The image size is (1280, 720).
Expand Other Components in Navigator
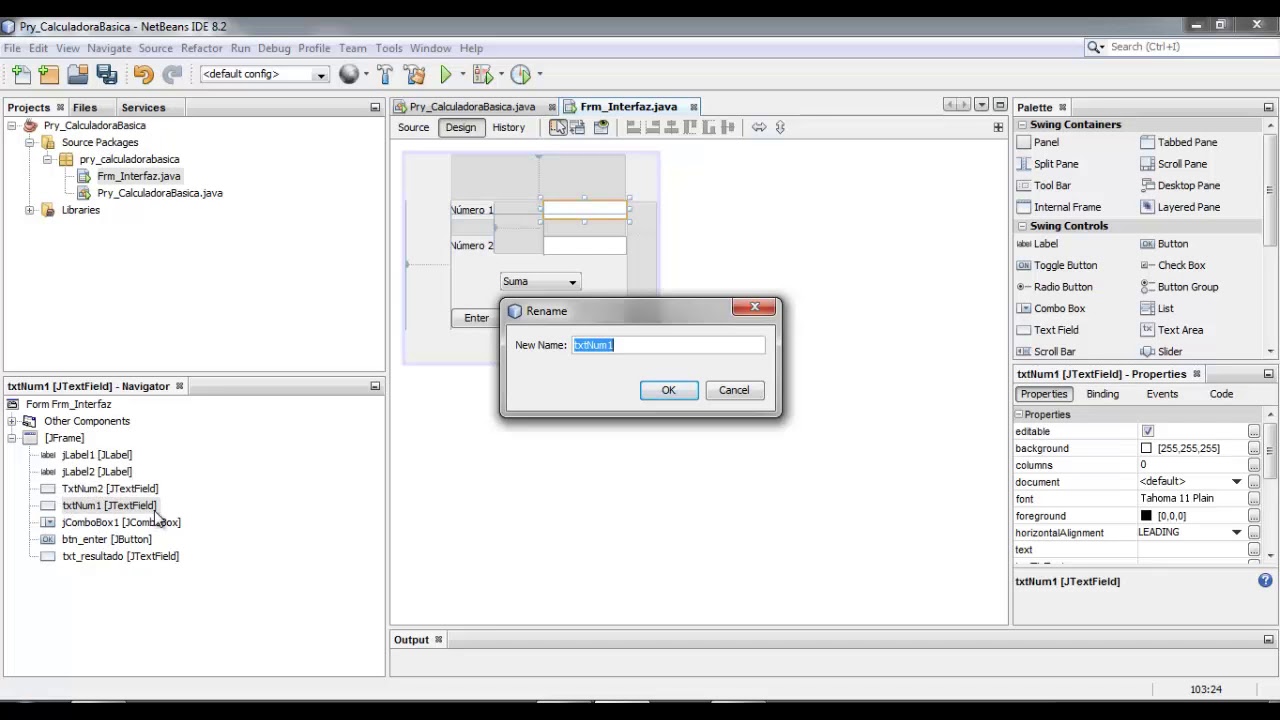coord(12,421)
